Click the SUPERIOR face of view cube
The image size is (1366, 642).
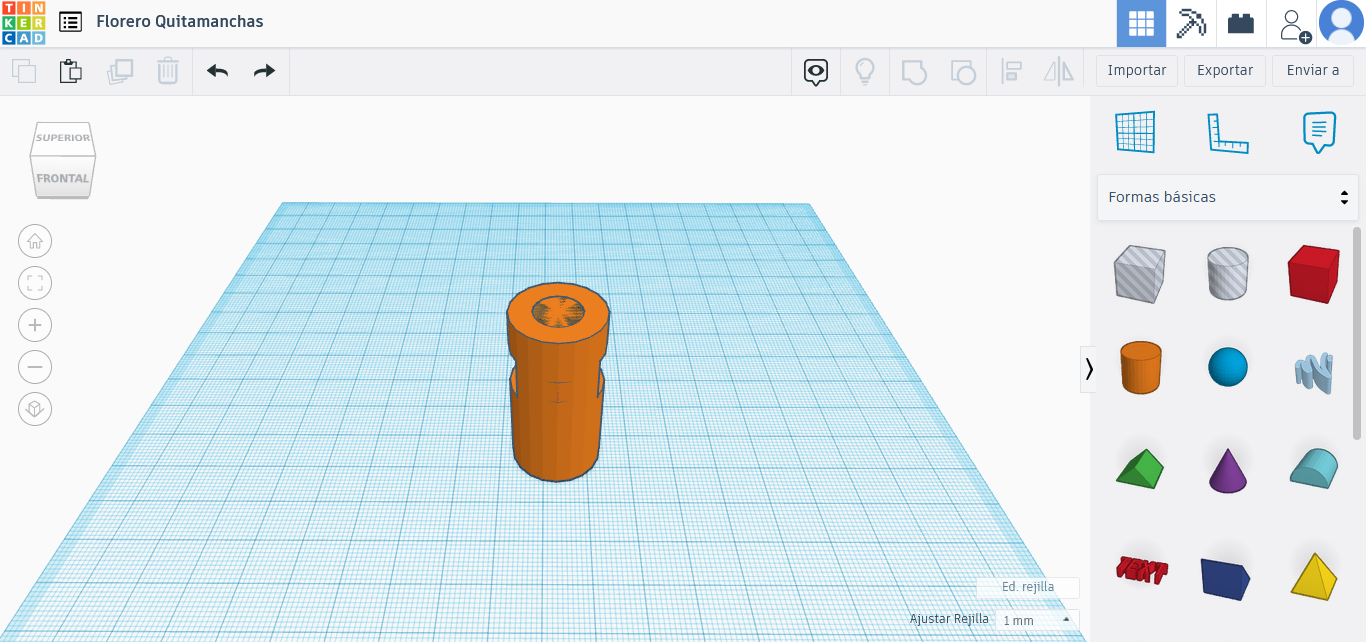[x=63, y=137]
